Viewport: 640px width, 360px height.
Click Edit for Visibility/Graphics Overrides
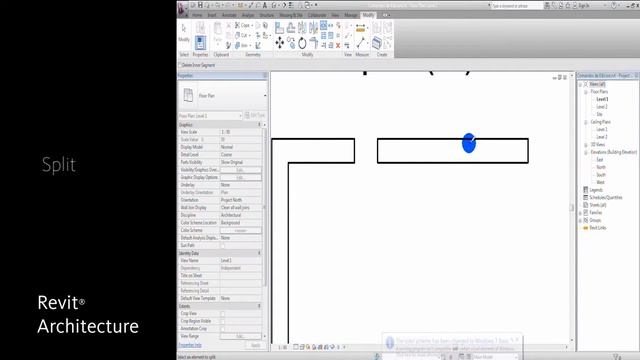click(x=240, y=170)
